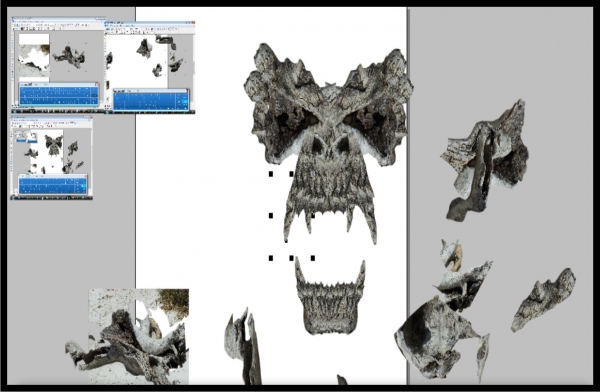Click the upper-right pasted screenshot thumbnail
600x392 pixels.
[150, 67]
